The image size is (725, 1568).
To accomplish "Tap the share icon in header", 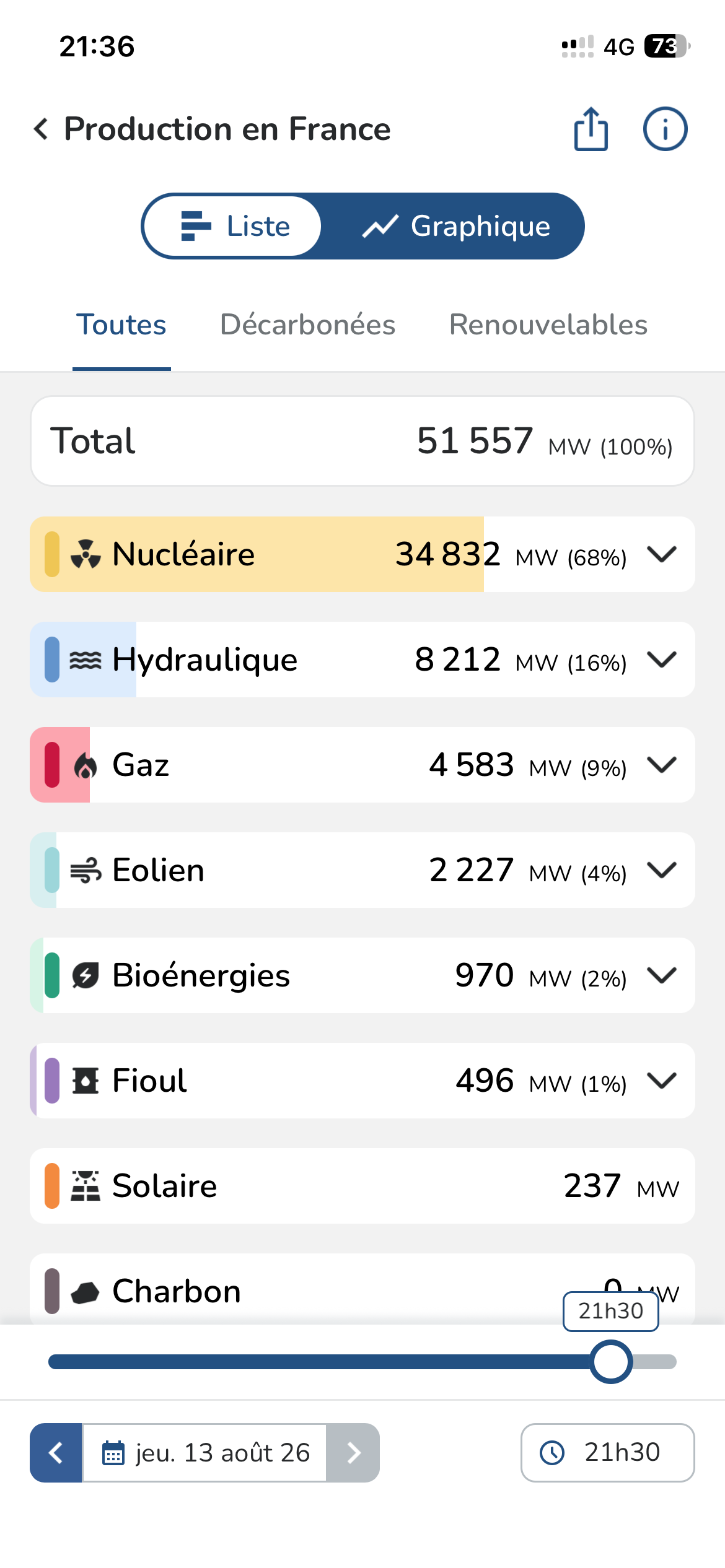I will coord(591,129).
